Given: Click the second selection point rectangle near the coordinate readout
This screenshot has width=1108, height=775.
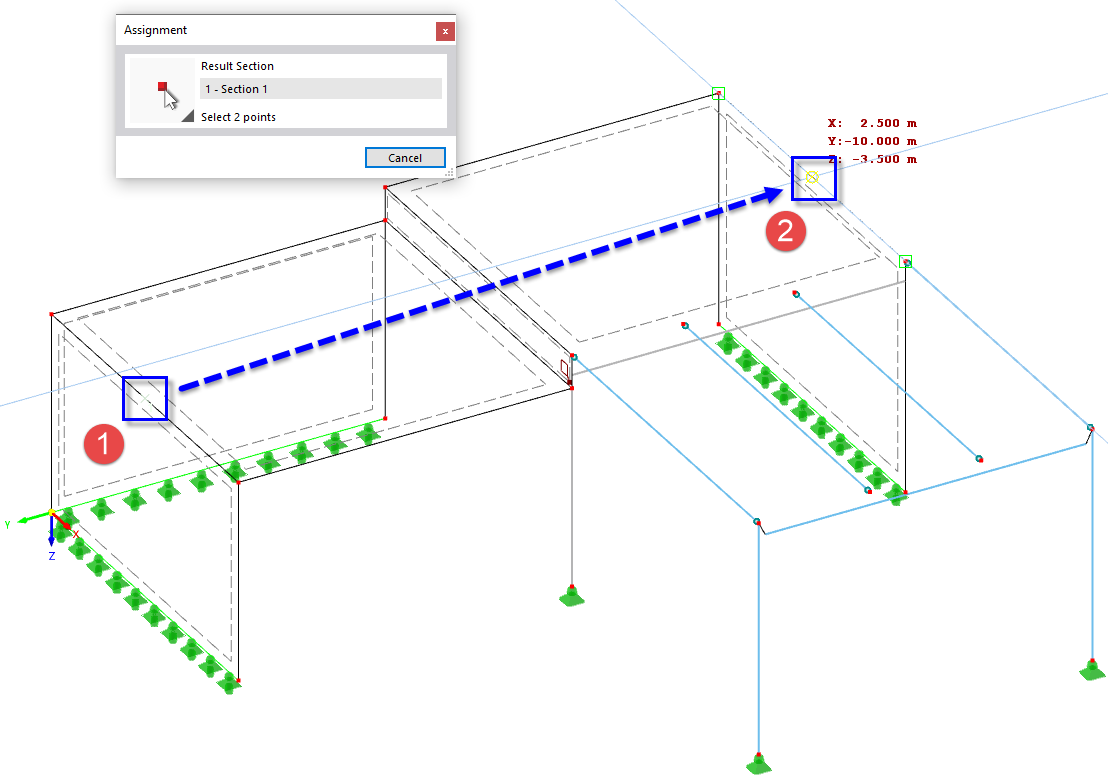Looking at the screenshot, I should 814,177.
